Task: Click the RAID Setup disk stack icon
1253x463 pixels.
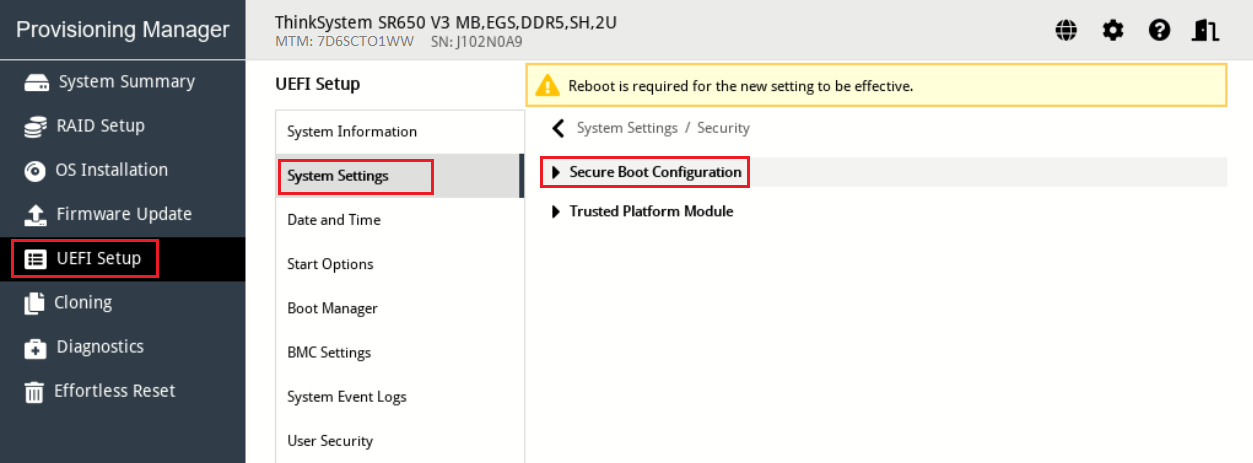Action: pos(36,126)
